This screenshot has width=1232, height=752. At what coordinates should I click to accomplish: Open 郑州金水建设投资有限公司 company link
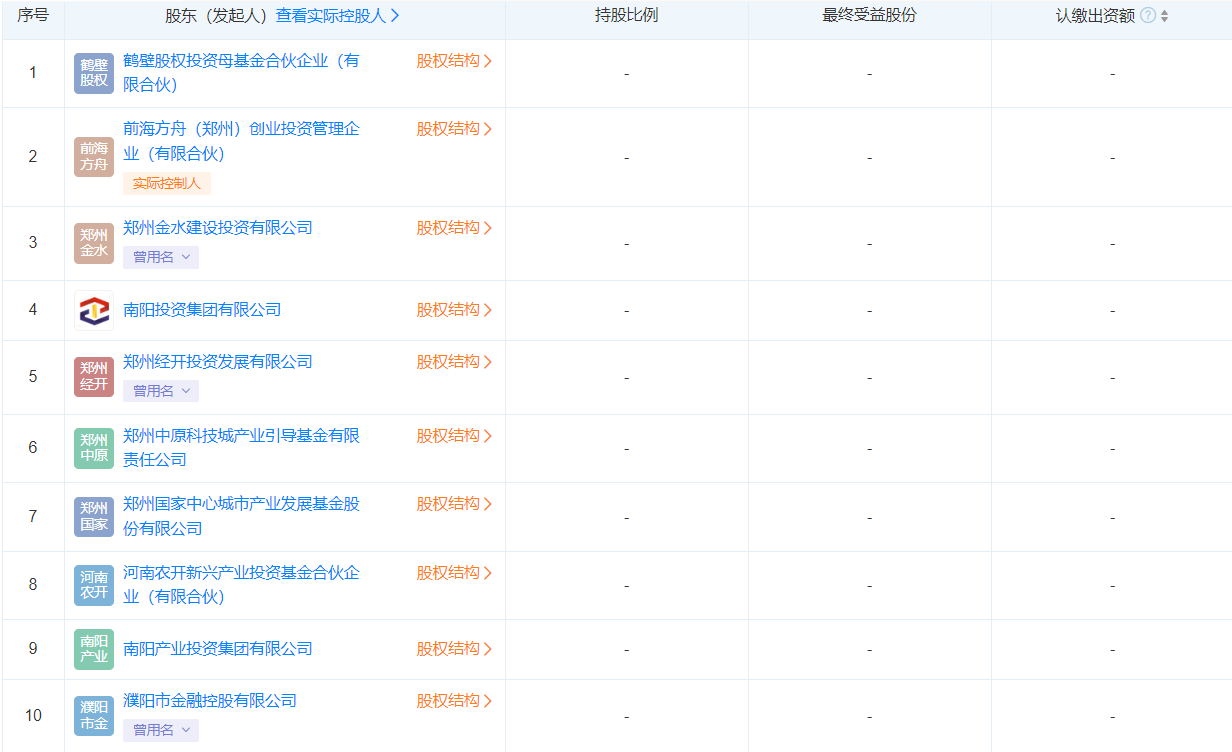pyautogui.click(x=218, y=228)
